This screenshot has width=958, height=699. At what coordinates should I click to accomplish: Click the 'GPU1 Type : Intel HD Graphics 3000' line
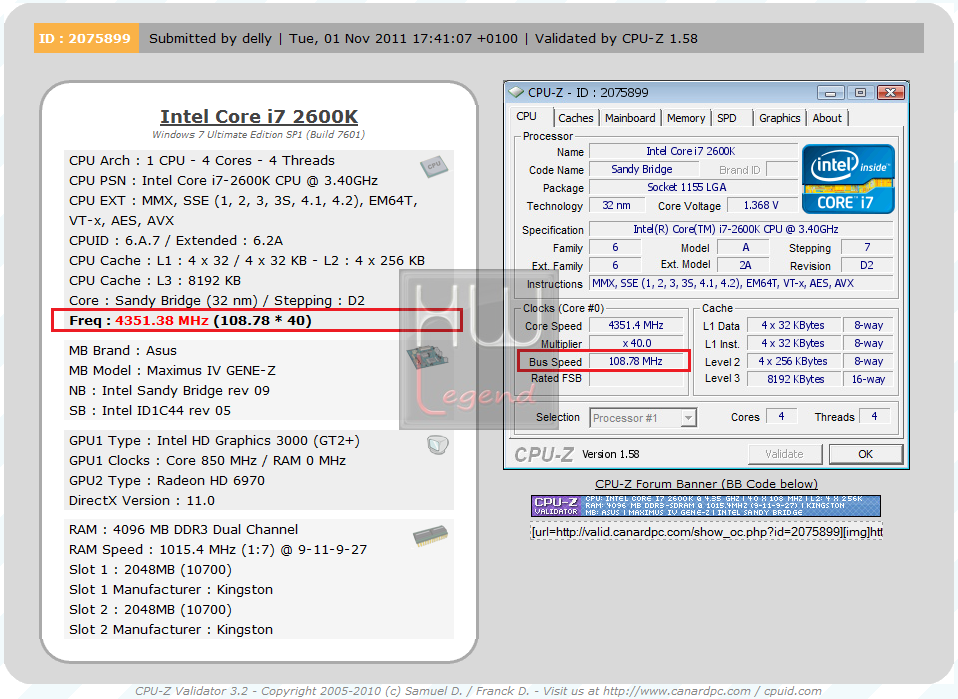pos(214,441)
